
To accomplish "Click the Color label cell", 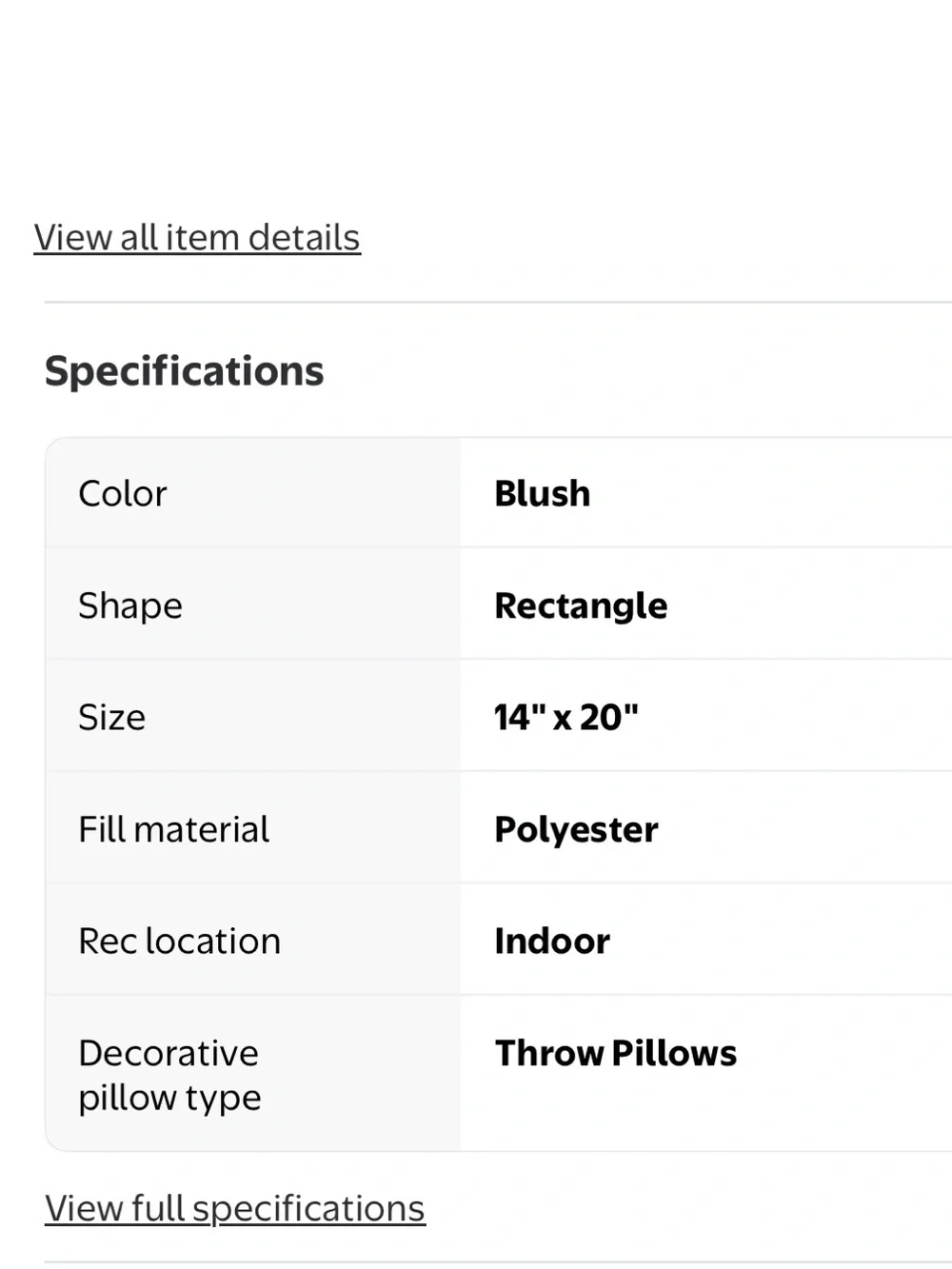I will tap(253, 493).
